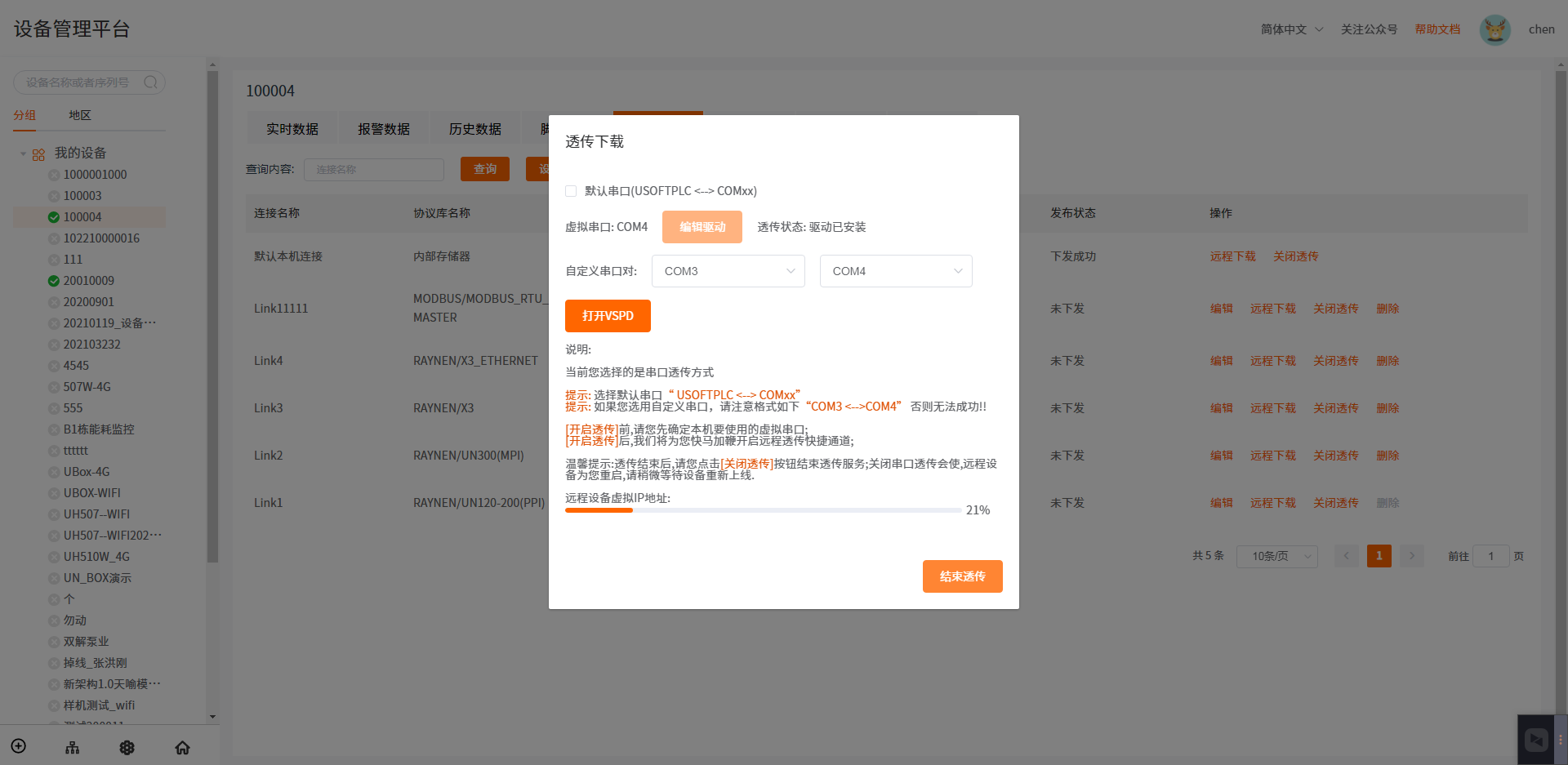Select page 1 in pagination
The width and height of the screenshot is (1568, 765).
(x=1379, y=556)
